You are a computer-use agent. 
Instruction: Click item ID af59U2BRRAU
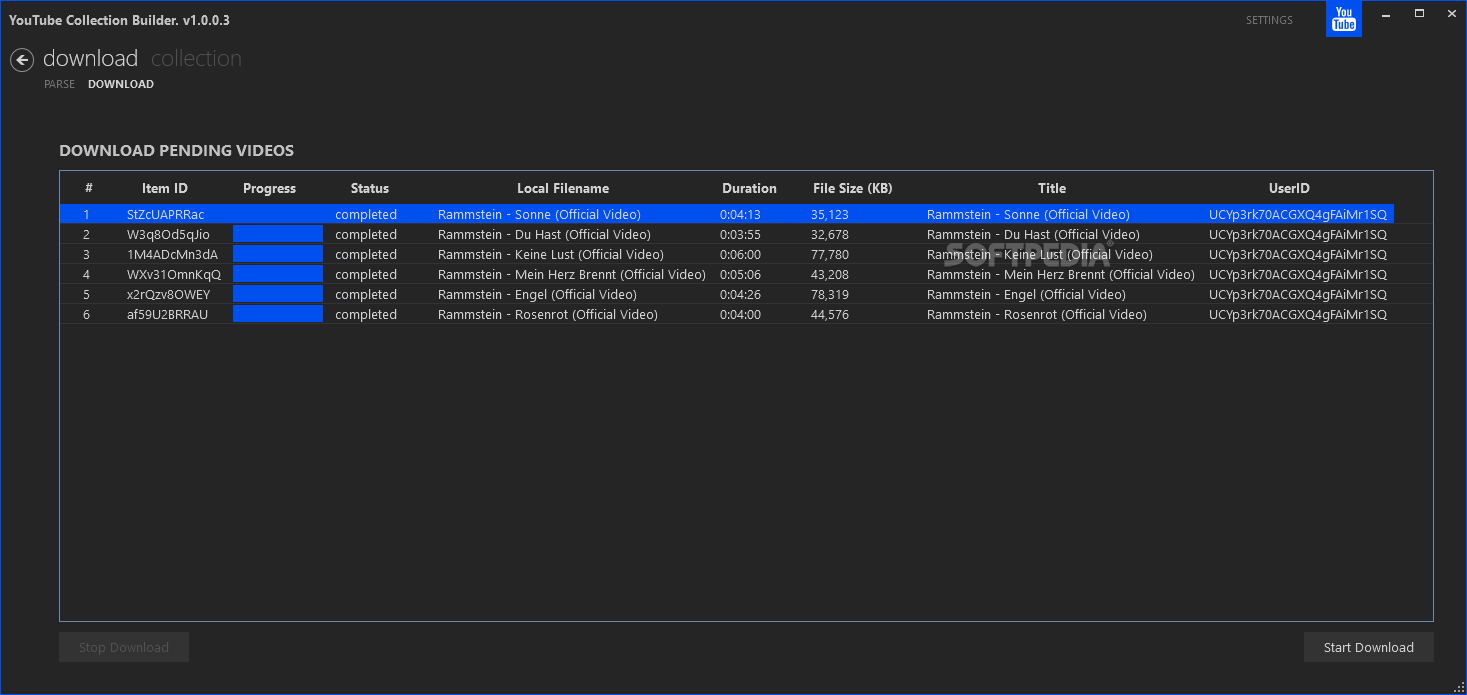pos(167,315)
